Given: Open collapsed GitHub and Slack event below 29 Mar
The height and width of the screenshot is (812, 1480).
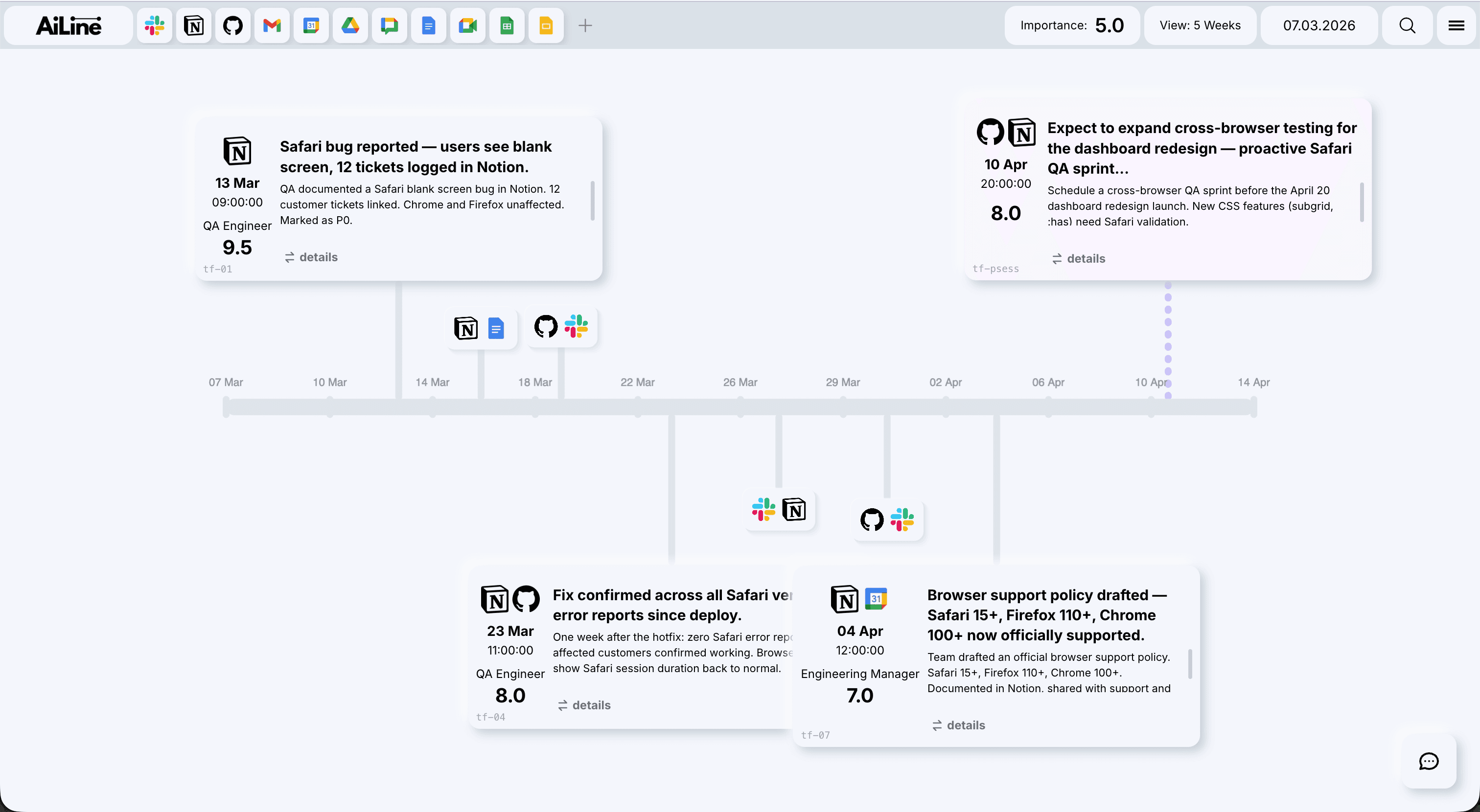Looking at the screenshot, I should click(887, 519).
